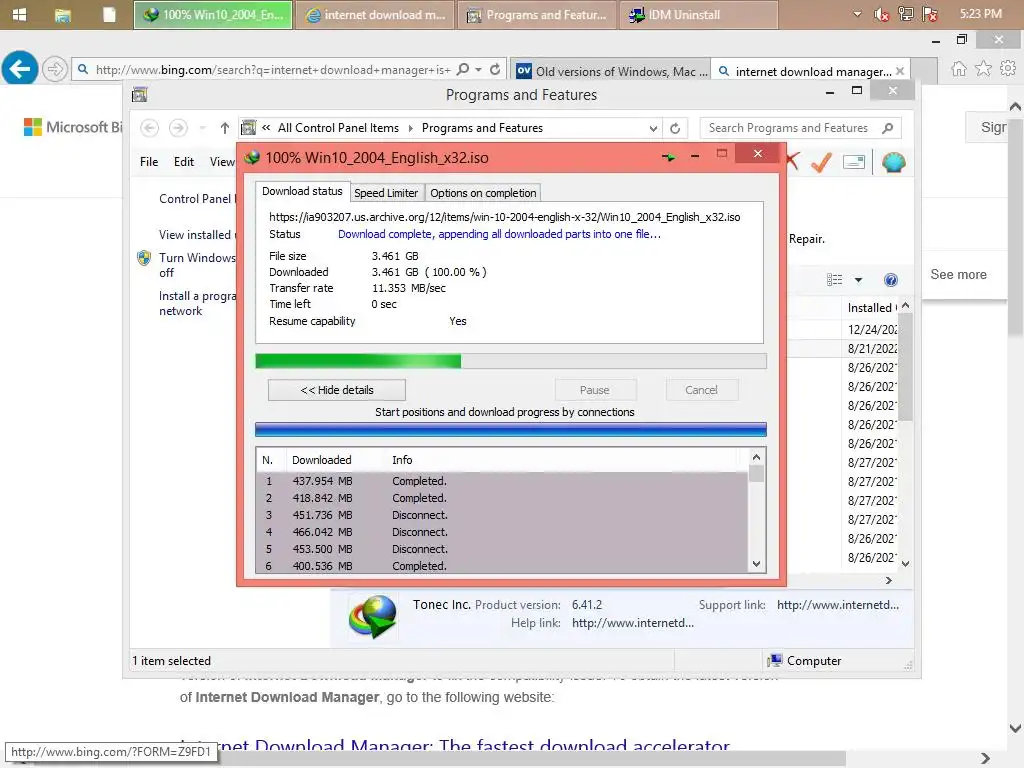The width and height of the screenshot is (1024, 768).
Task: Click Installed On column header
Action: pos(871,308)
